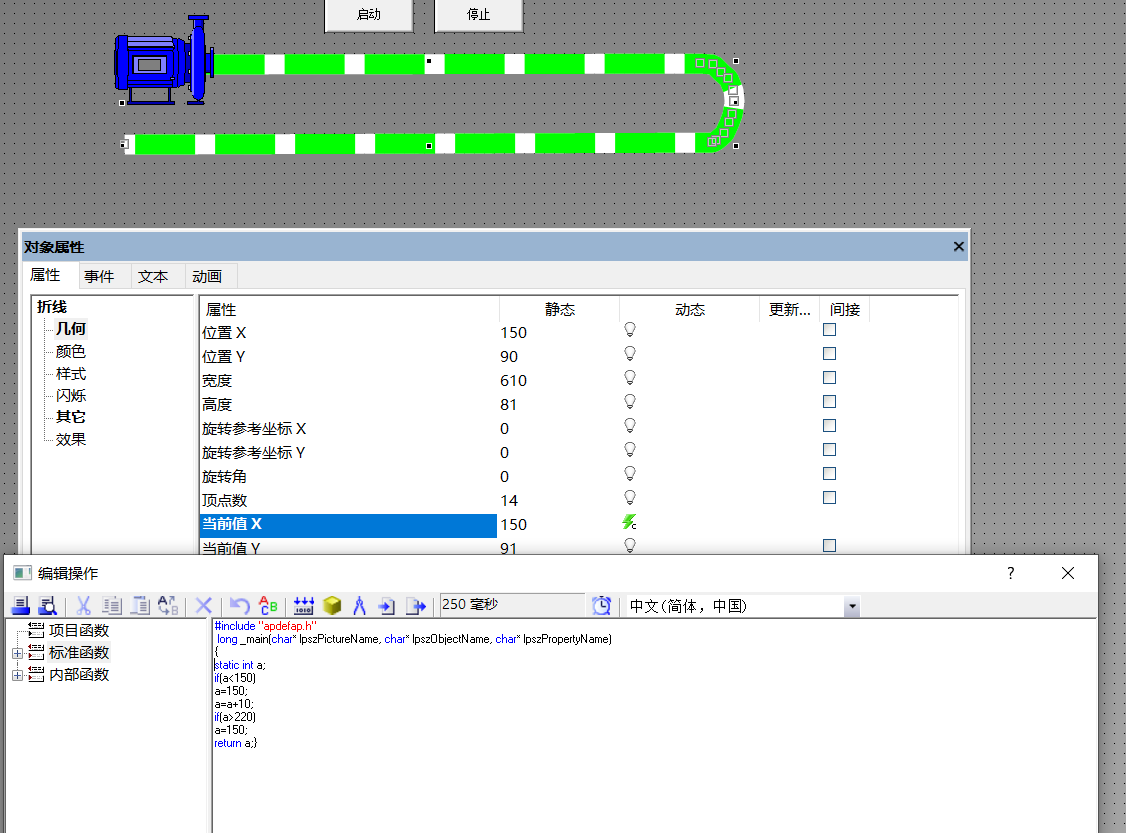Expand the 标准函数 tree node
Screen dimensions: 1126x833
pos(17,653)
